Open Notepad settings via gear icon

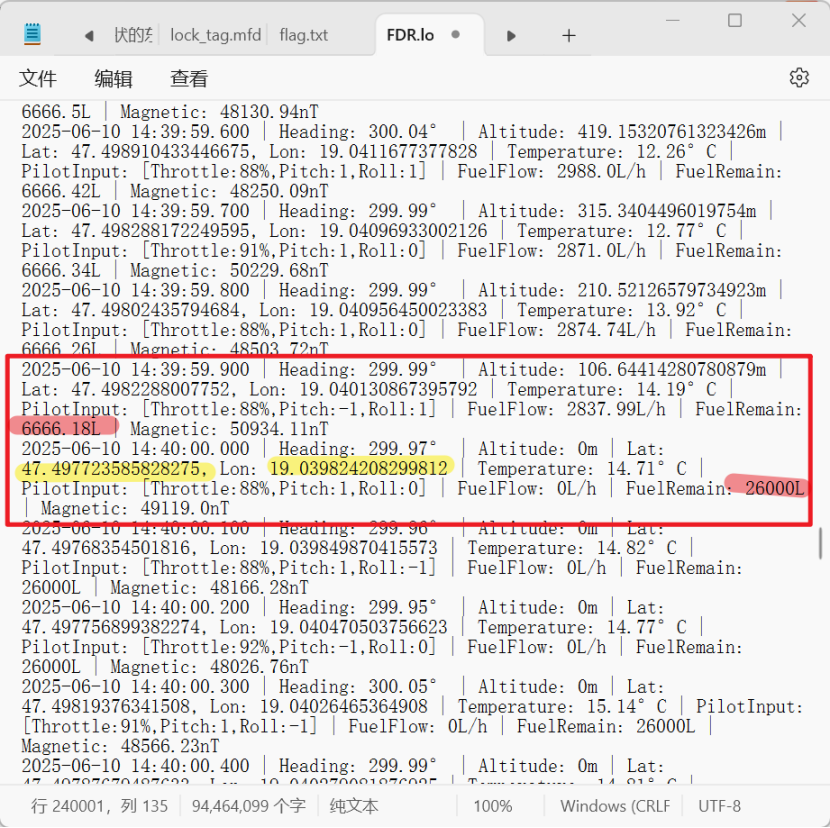click(x=798, y=78)
